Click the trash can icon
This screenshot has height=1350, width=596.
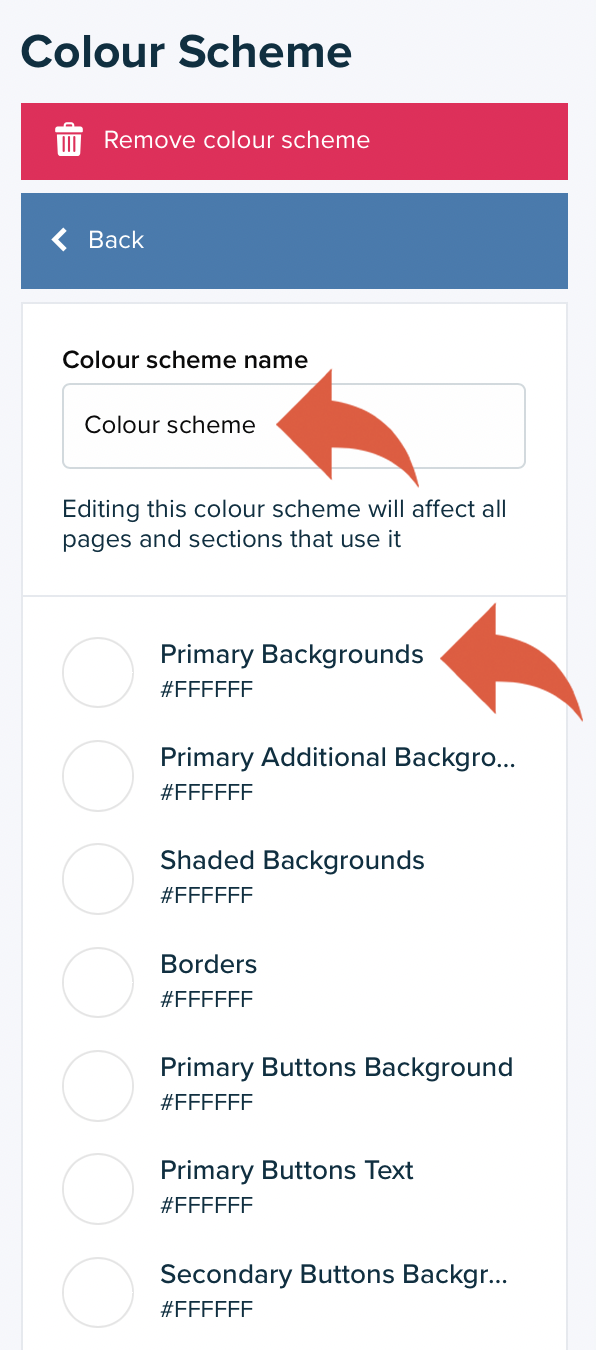69,140
